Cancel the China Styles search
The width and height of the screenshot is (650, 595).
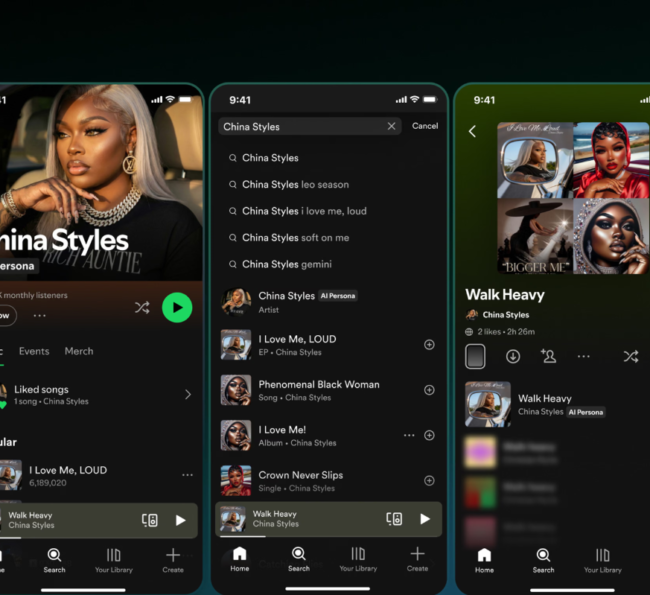(x=425, y=126)
